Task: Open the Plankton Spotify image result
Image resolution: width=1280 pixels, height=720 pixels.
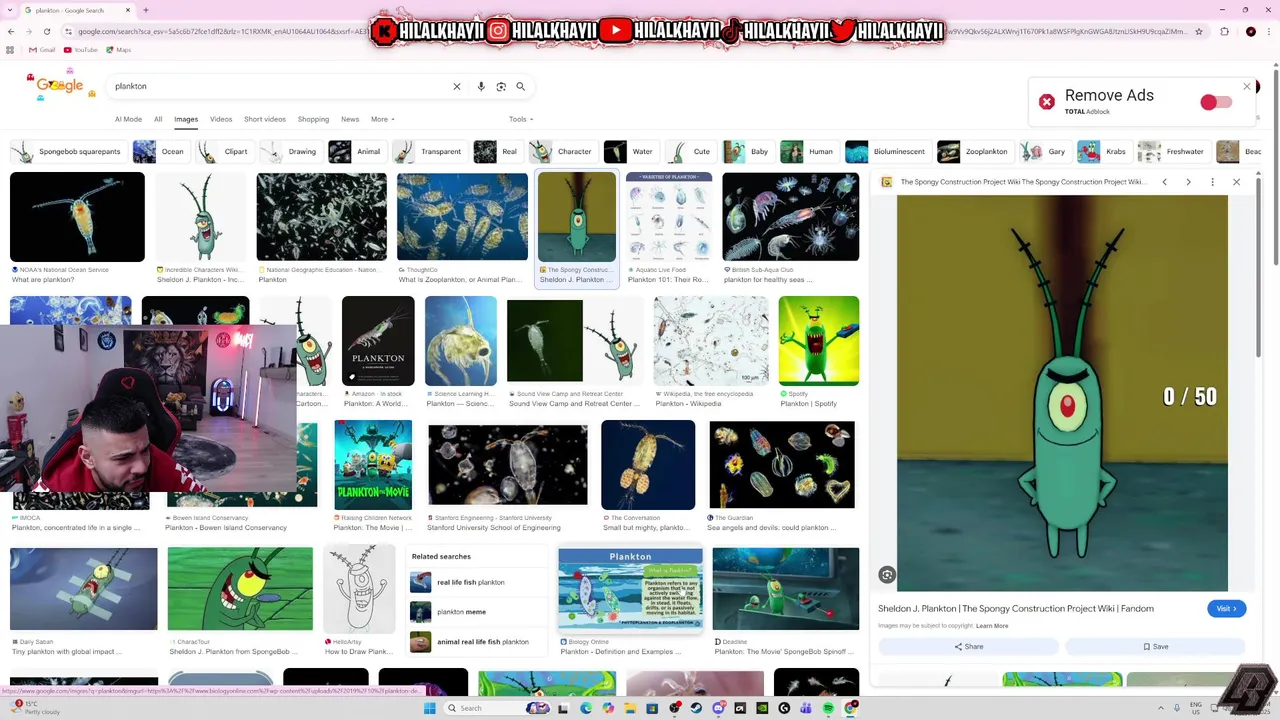Action: point(818,341)
